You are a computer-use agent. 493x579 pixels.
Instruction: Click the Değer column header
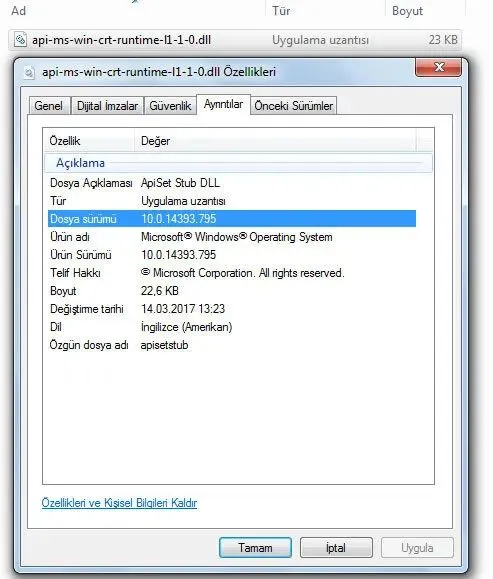click(275, 141)
